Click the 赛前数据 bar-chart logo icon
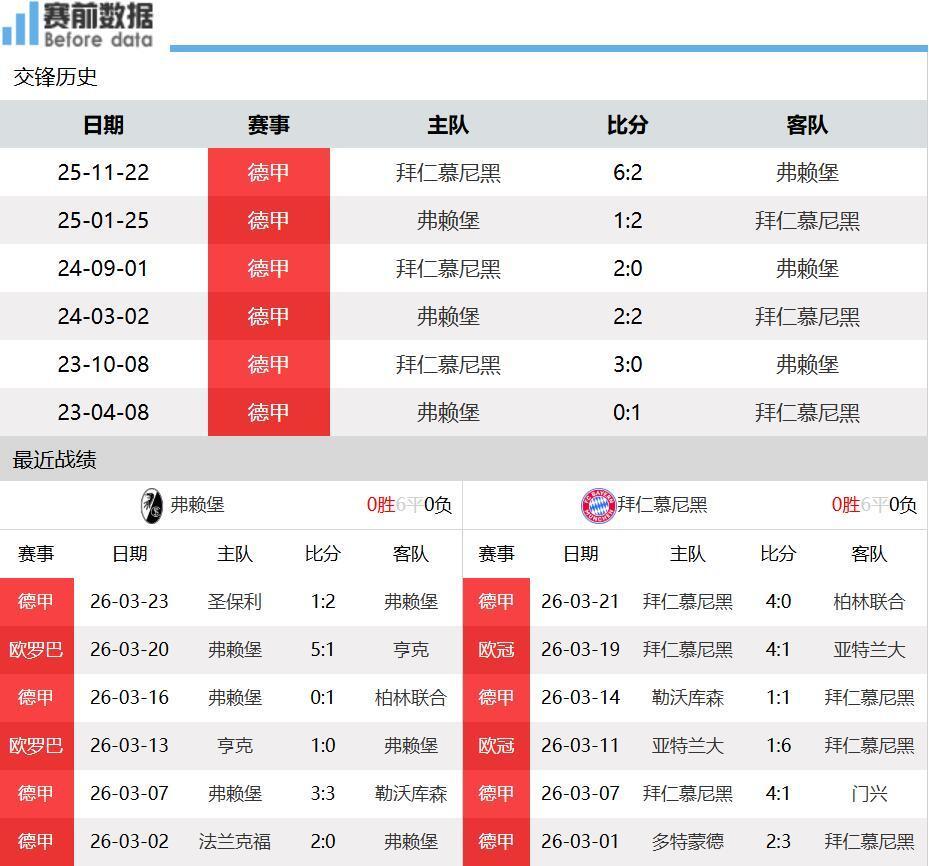 pos(20,25)
